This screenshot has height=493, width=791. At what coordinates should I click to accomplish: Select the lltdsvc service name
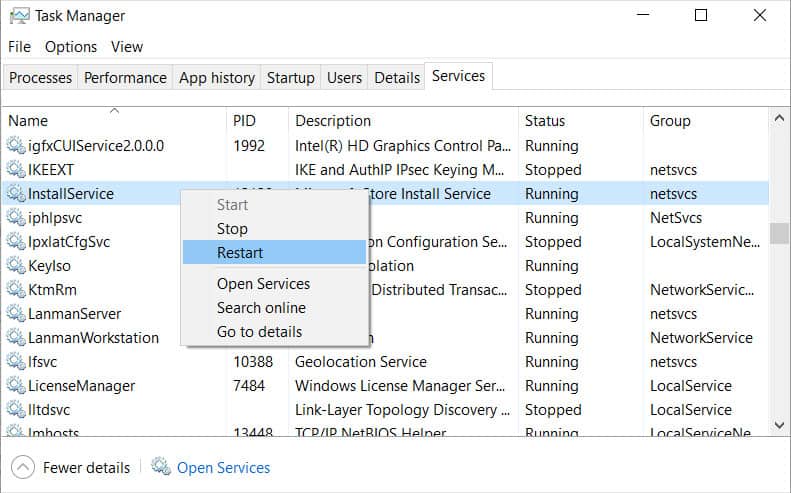pos(48,410)
